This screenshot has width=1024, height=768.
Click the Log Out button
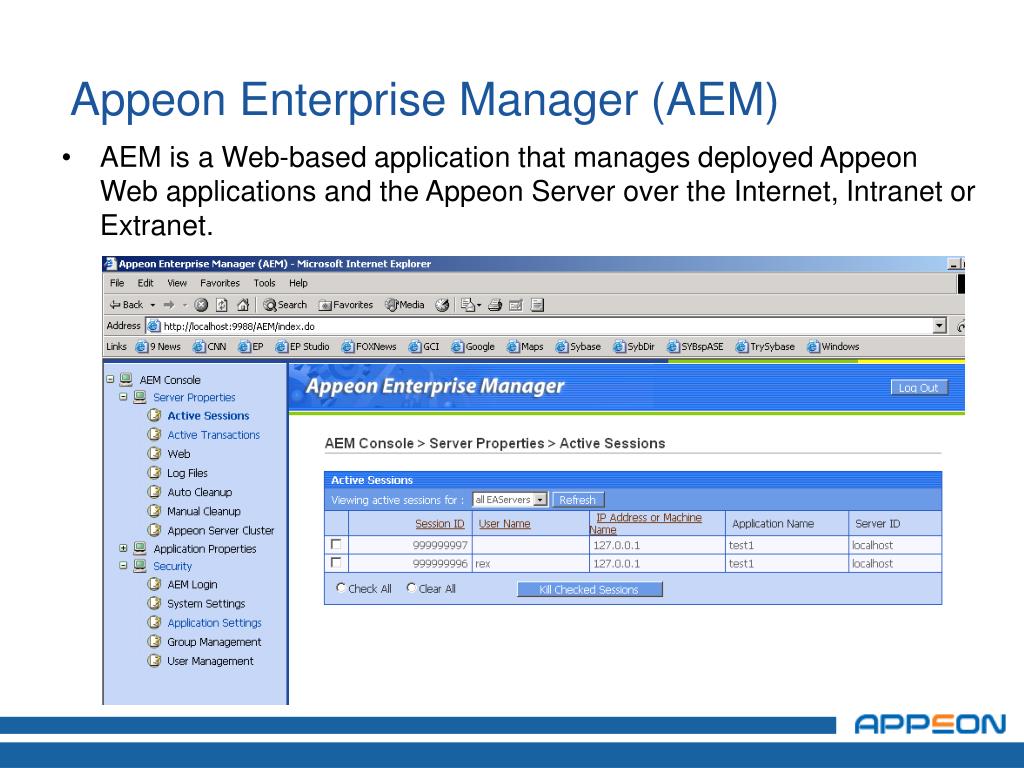pos(918,388)
